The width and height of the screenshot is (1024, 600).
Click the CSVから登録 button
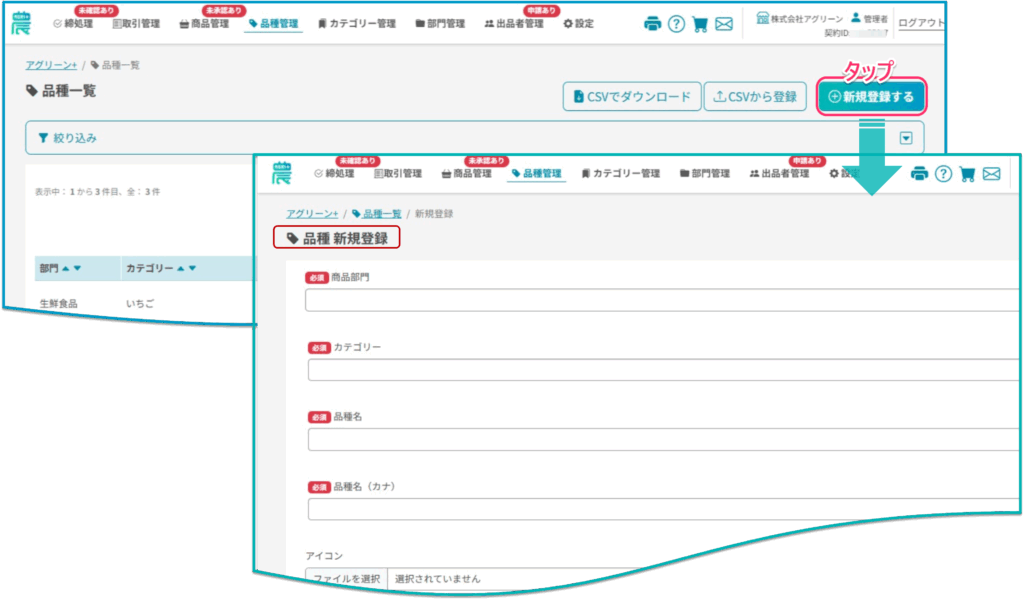[x=755, y=97]
